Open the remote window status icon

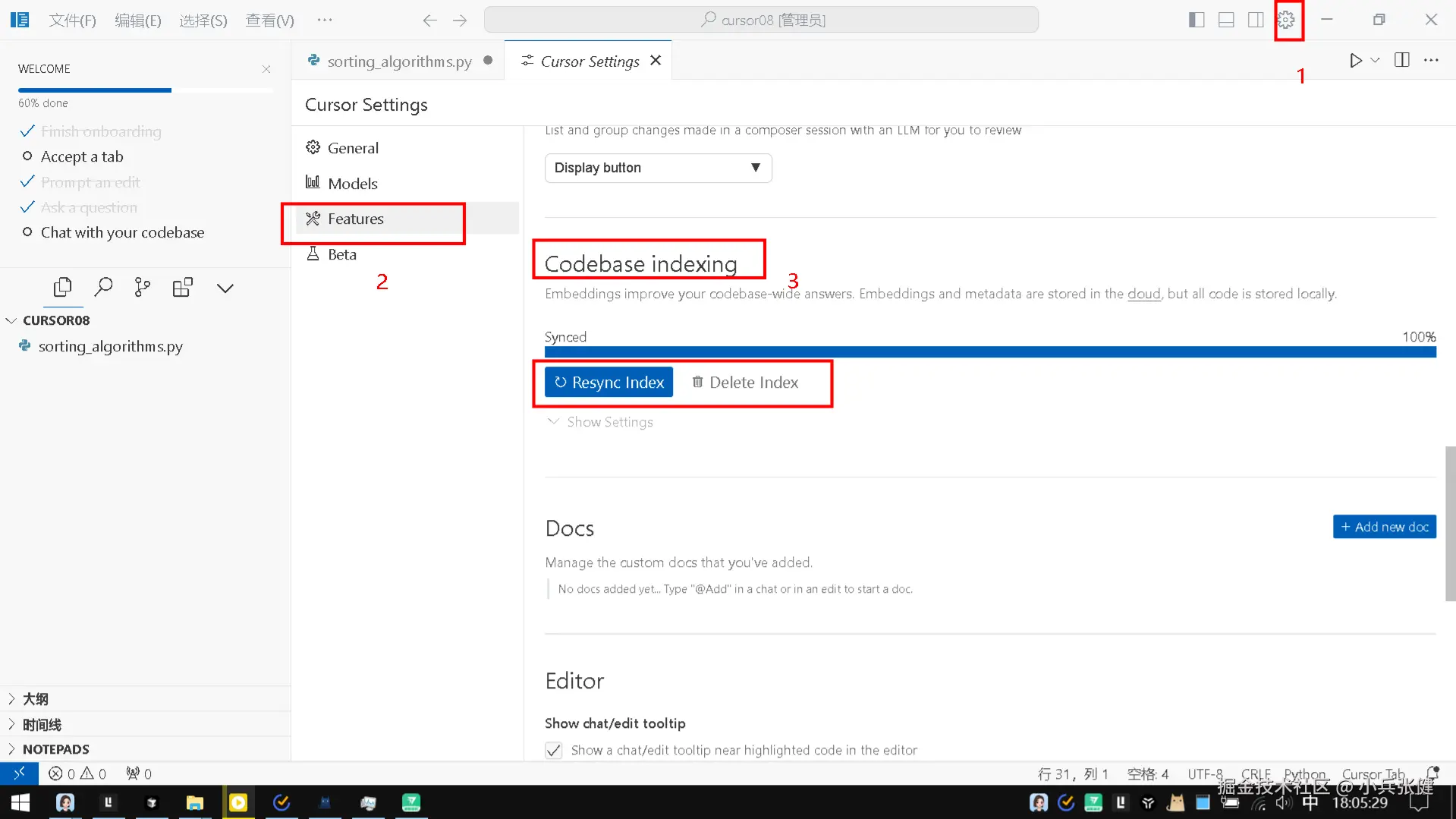(x=19, y=773)
